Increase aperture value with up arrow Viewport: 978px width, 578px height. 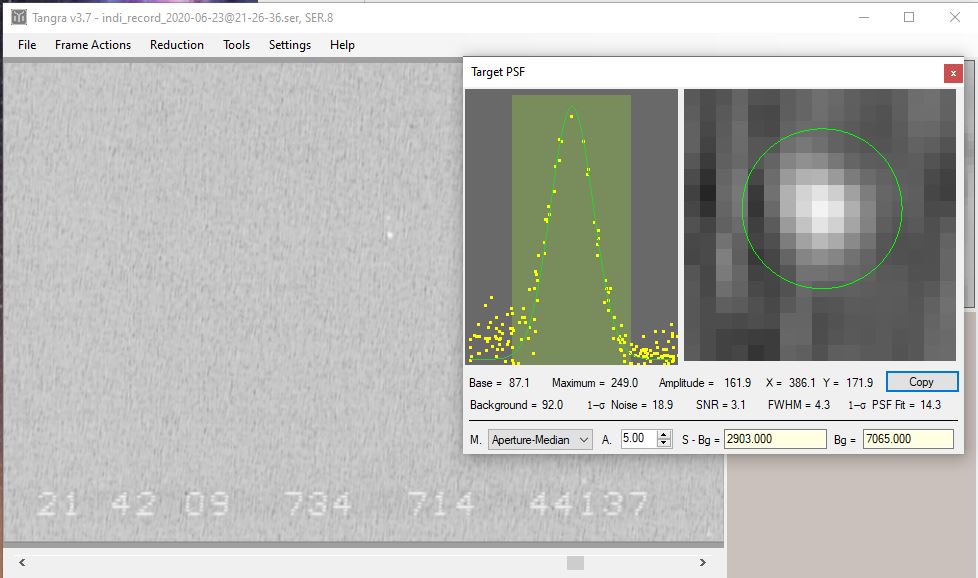(663, 435)
